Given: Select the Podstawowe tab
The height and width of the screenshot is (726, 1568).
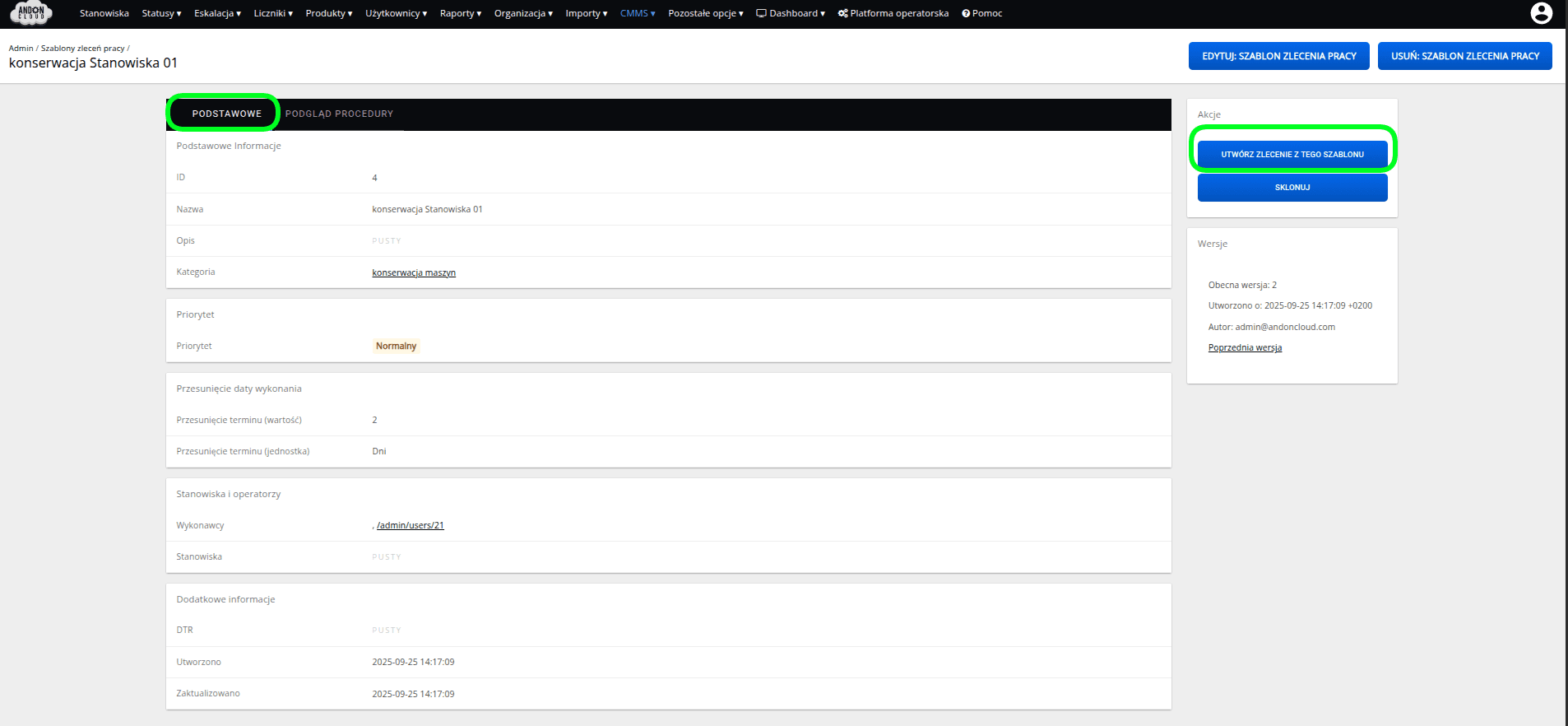Looking at the screenshot, I should (x=226, y=114).
